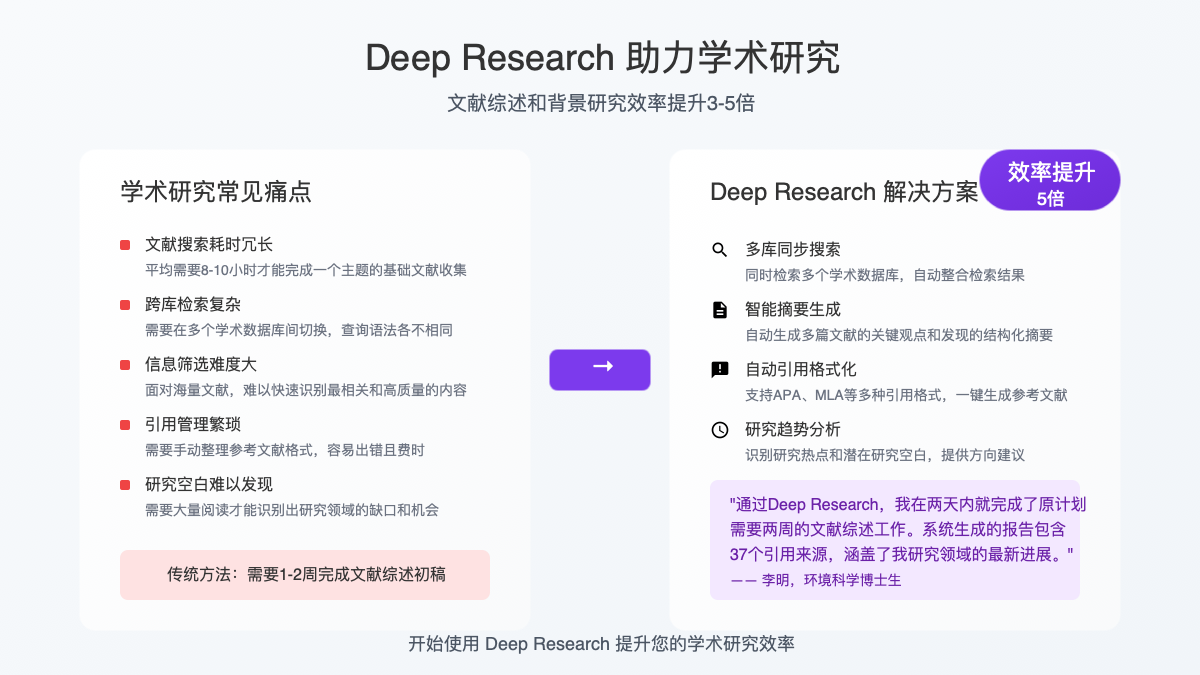Click the red bullet beside 研究空白难以发现
Screen dimensions: 1200x675
click(125, 485)
